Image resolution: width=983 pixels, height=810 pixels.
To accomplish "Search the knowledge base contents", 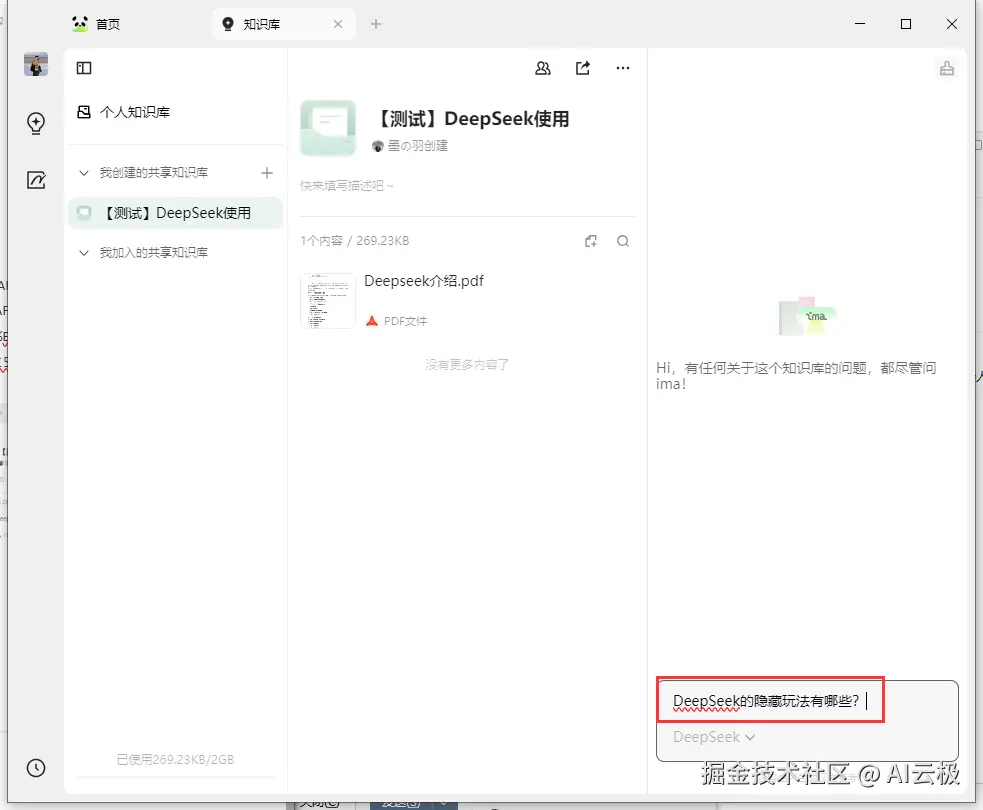I will [x=623, y=241].
